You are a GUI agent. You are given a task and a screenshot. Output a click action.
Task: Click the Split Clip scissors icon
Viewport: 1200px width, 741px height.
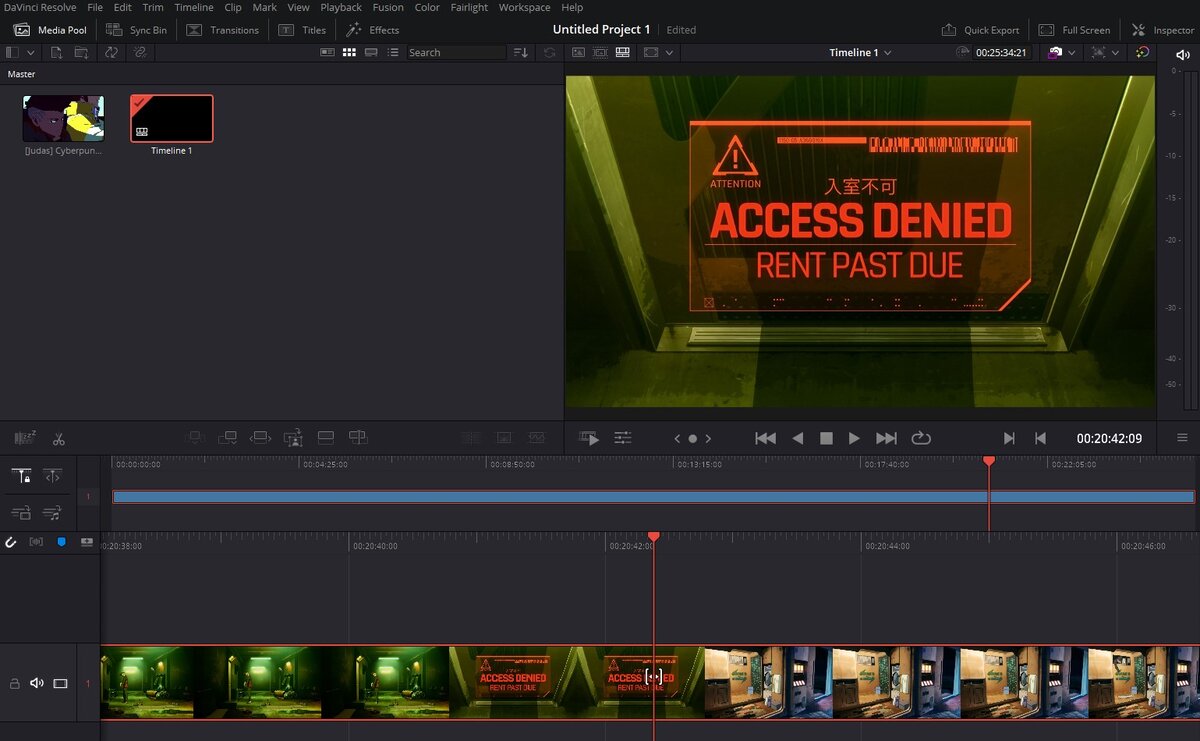tap(59, 438)
